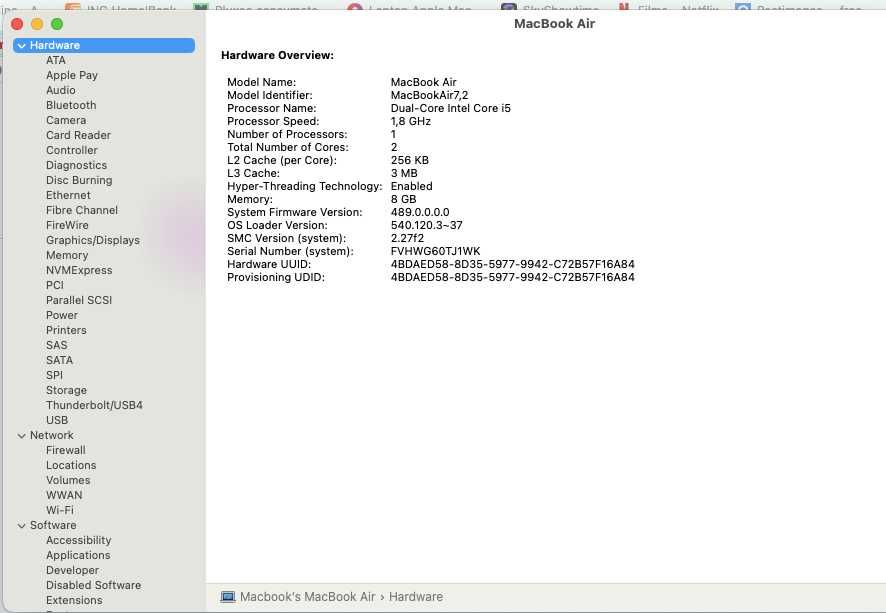Image resolution: width=886 pixels, height=613 pixels.
Task: Select the Hardware category heading
Action: coord(104,45)
